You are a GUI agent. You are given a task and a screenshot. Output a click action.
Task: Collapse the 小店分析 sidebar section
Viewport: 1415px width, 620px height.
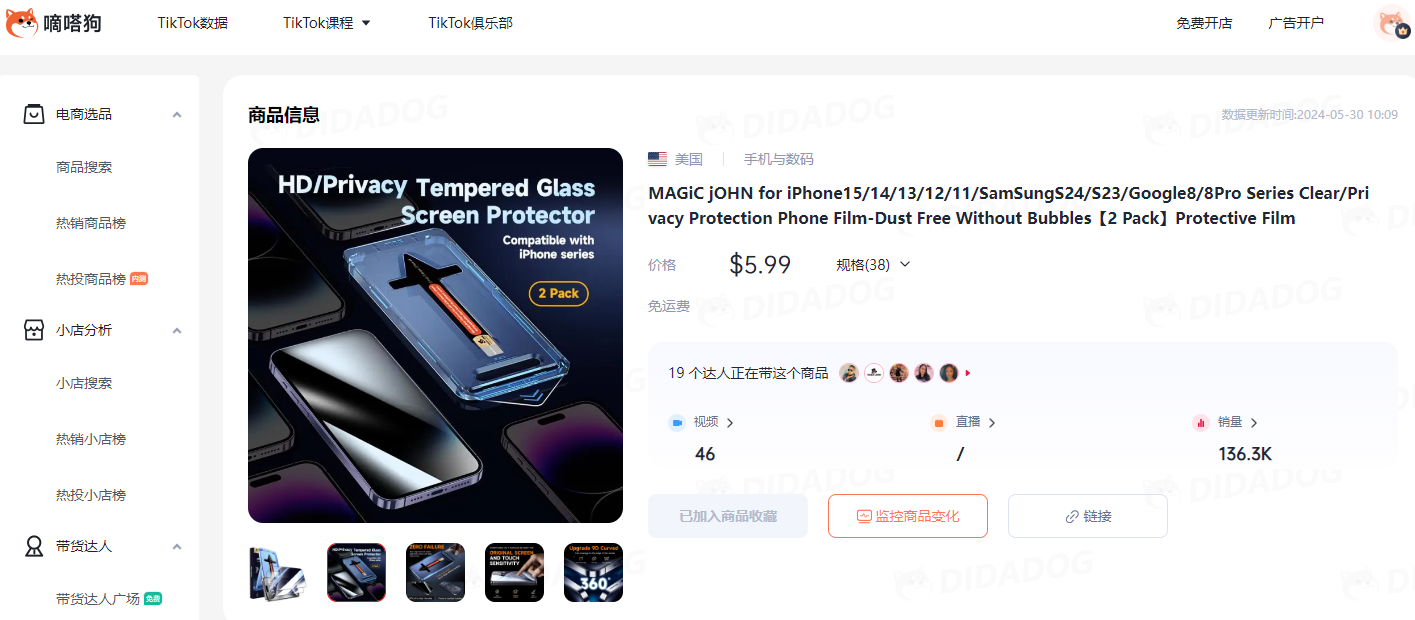click(177, 331)
